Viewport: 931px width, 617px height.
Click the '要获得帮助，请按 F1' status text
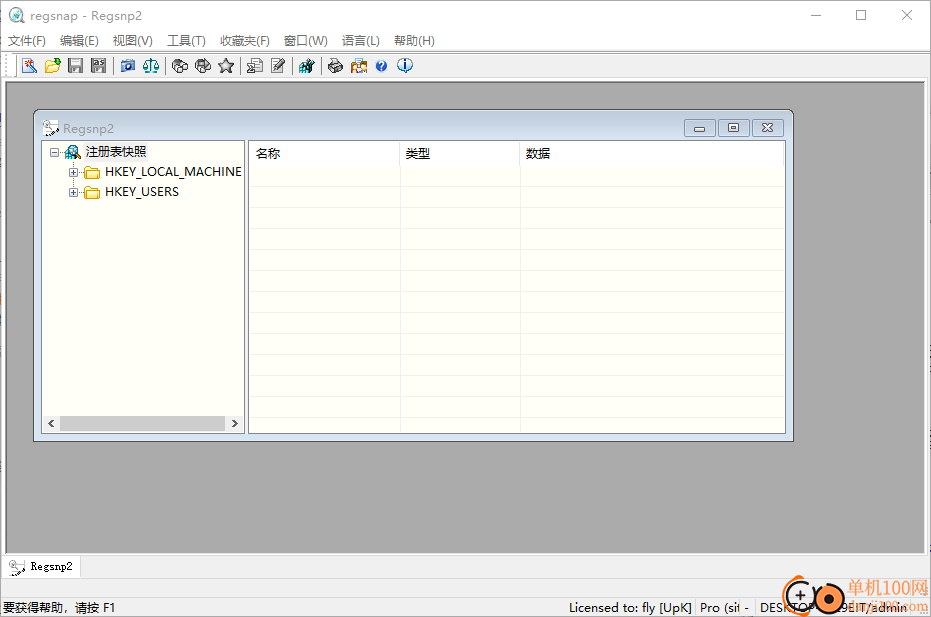click(59, 607)
